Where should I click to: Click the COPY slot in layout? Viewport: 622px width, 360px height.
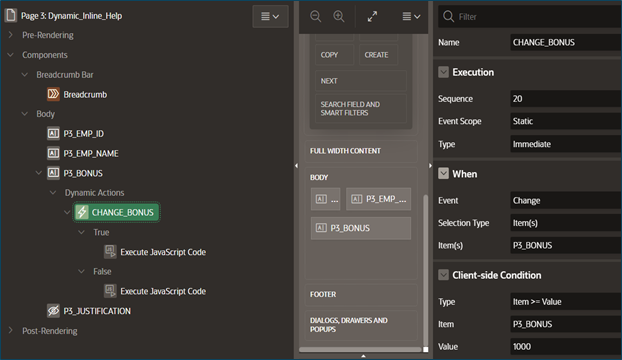click(334, 55)
